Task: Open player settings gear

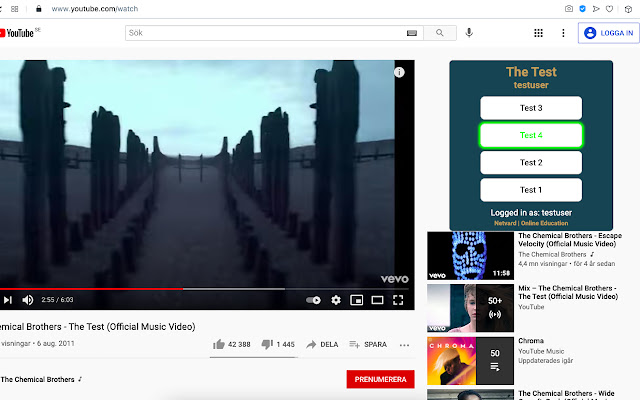Action: [336, 300]
